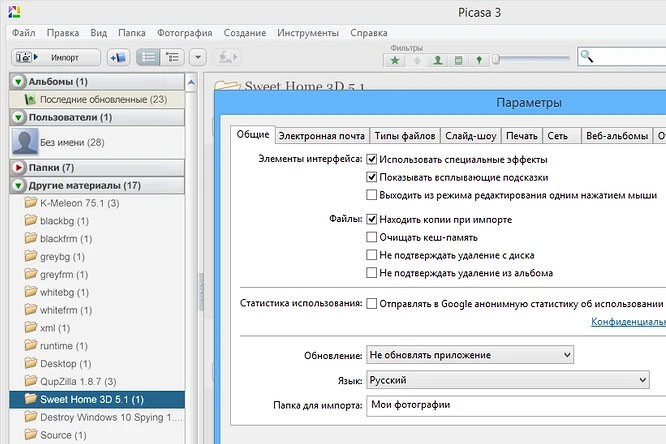Enable sending anonymous statistics to Google
666x444 pixels.
tap(372, 303)
